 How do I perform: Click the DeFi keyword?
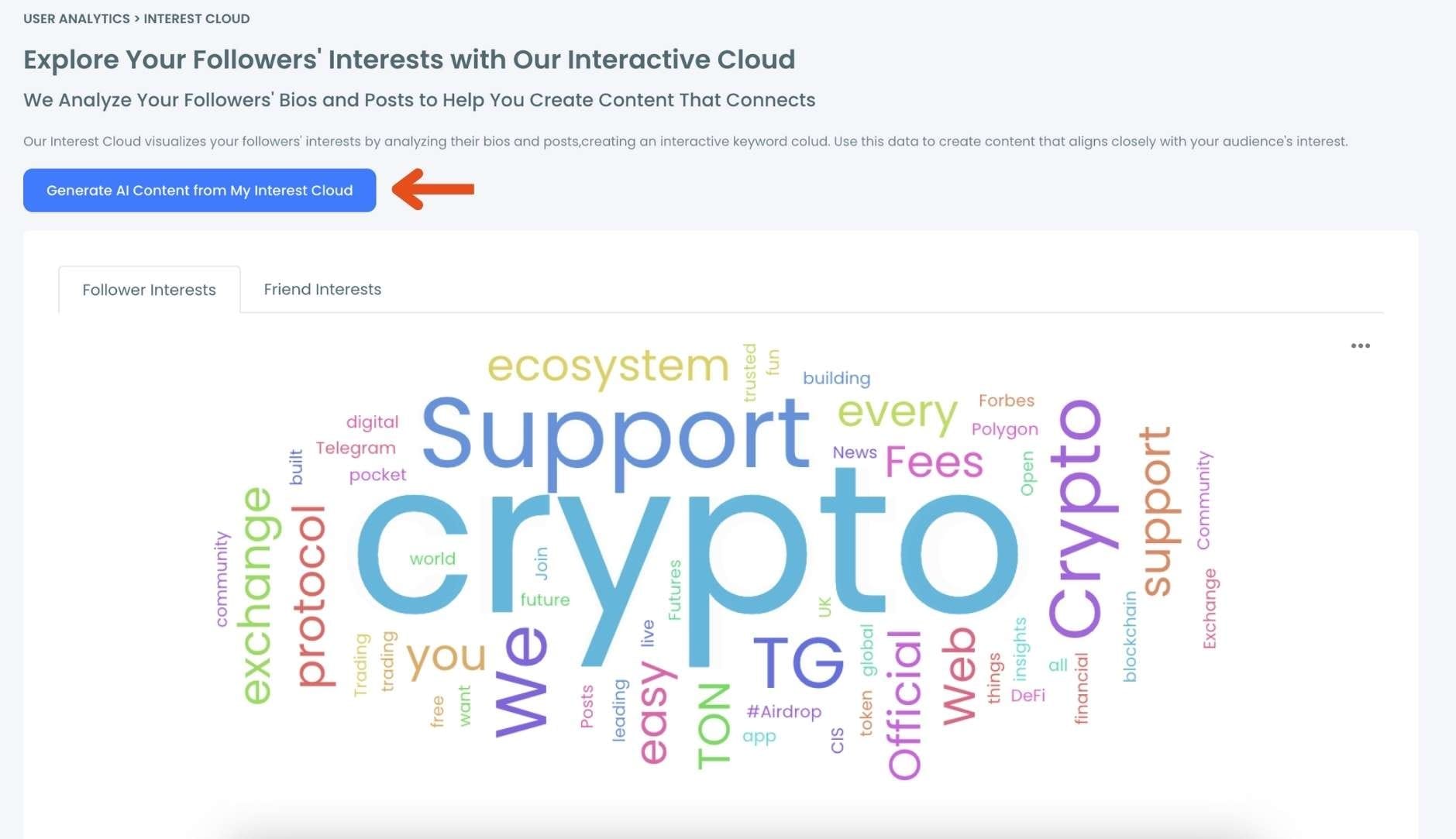pos(1030,695)
